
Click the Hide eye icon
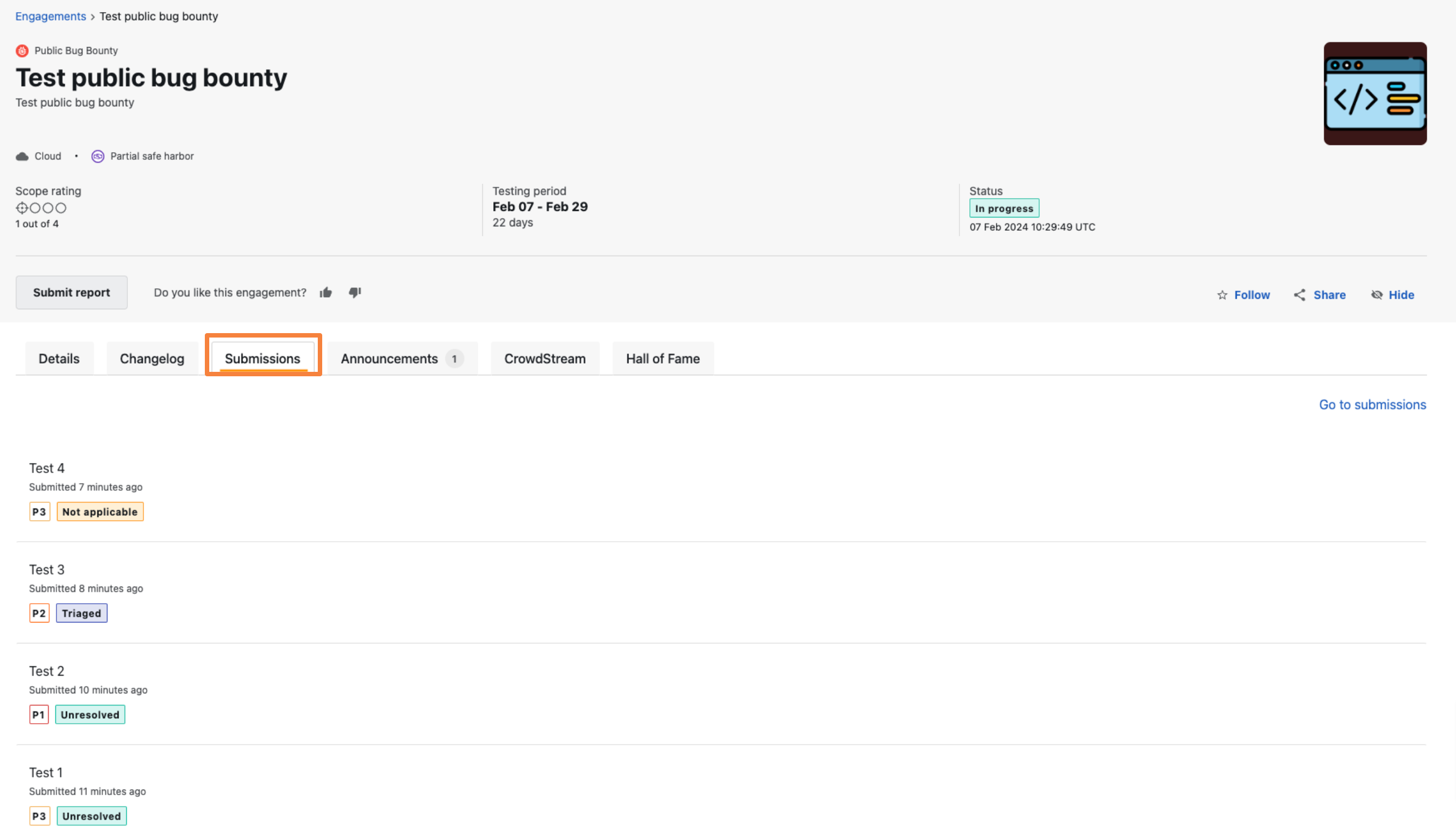coord(1377,295)
